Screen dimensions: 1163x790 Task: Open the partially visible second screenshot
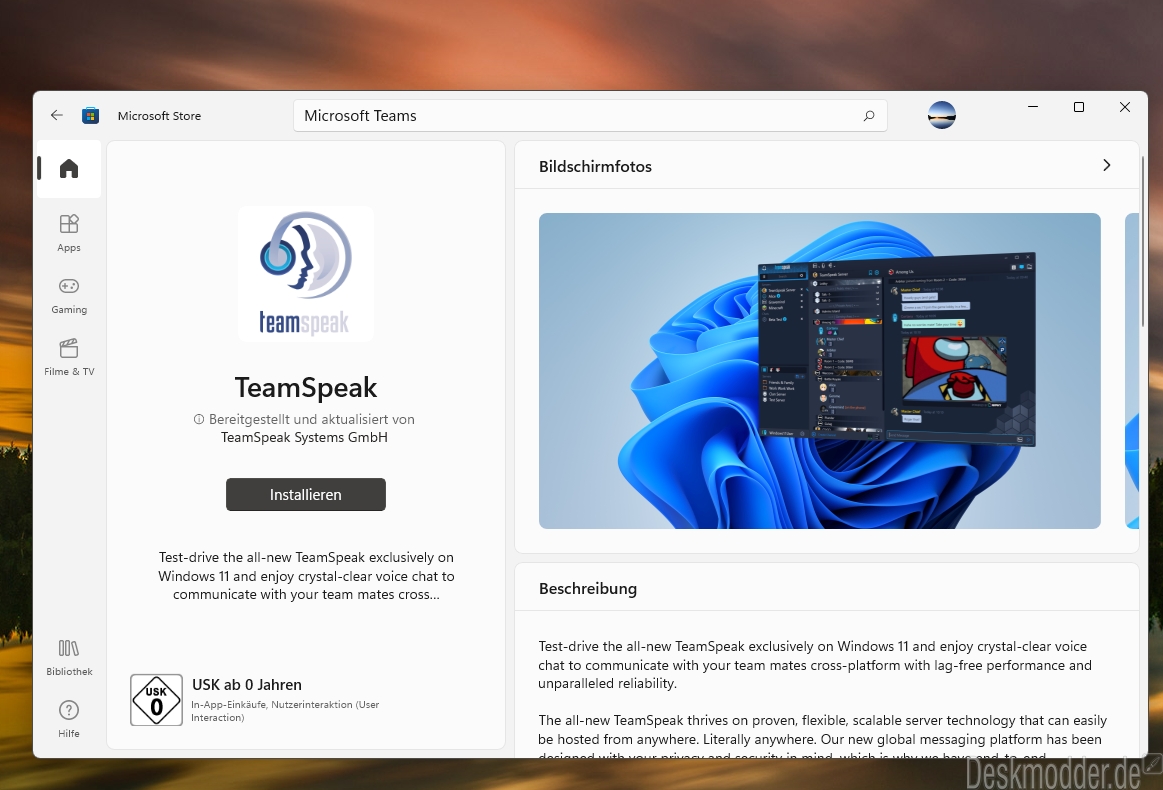1132,371
